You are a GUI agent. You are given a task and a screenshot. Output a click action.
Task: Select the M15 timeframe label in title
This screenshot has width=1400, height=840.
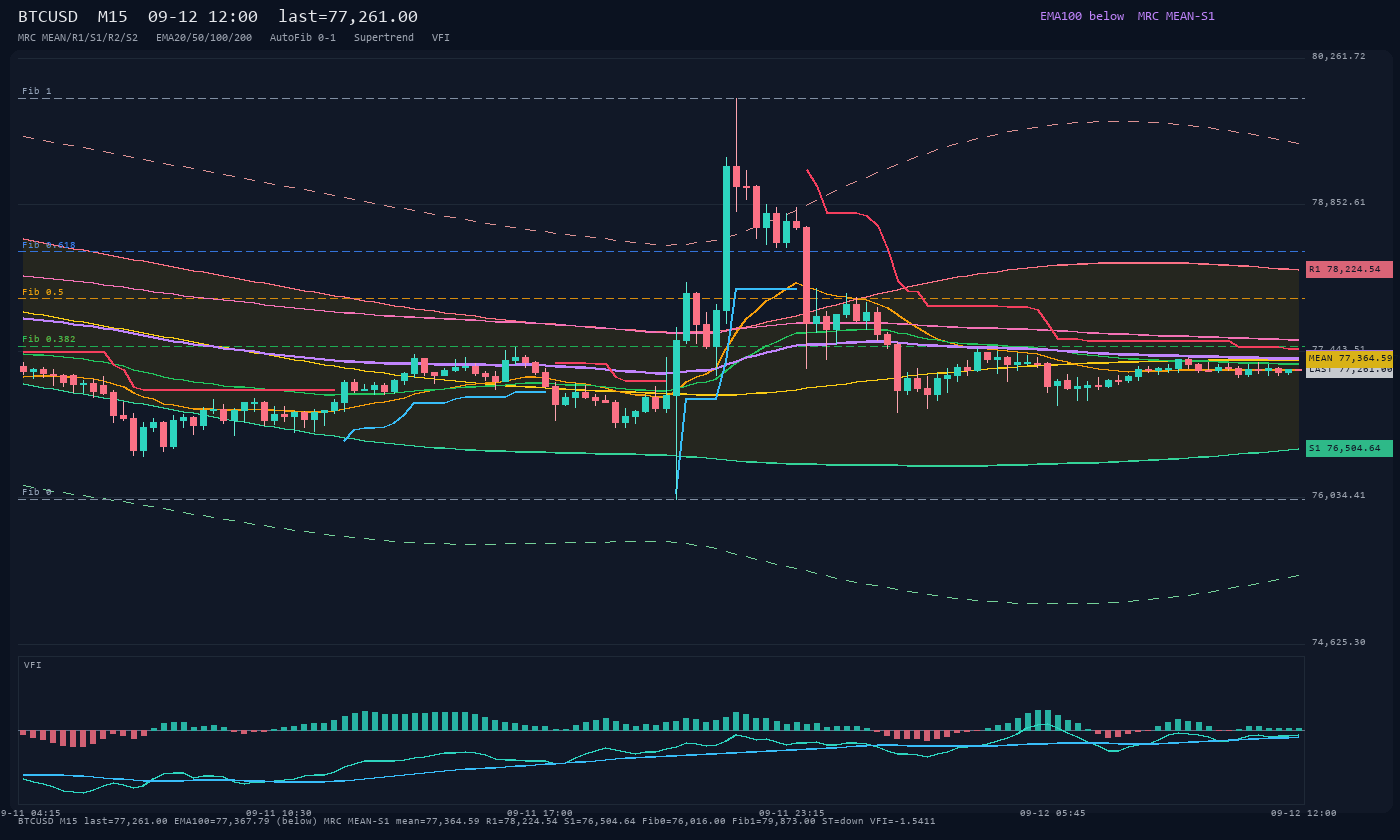pyautogui.click(x=112, y=17)
